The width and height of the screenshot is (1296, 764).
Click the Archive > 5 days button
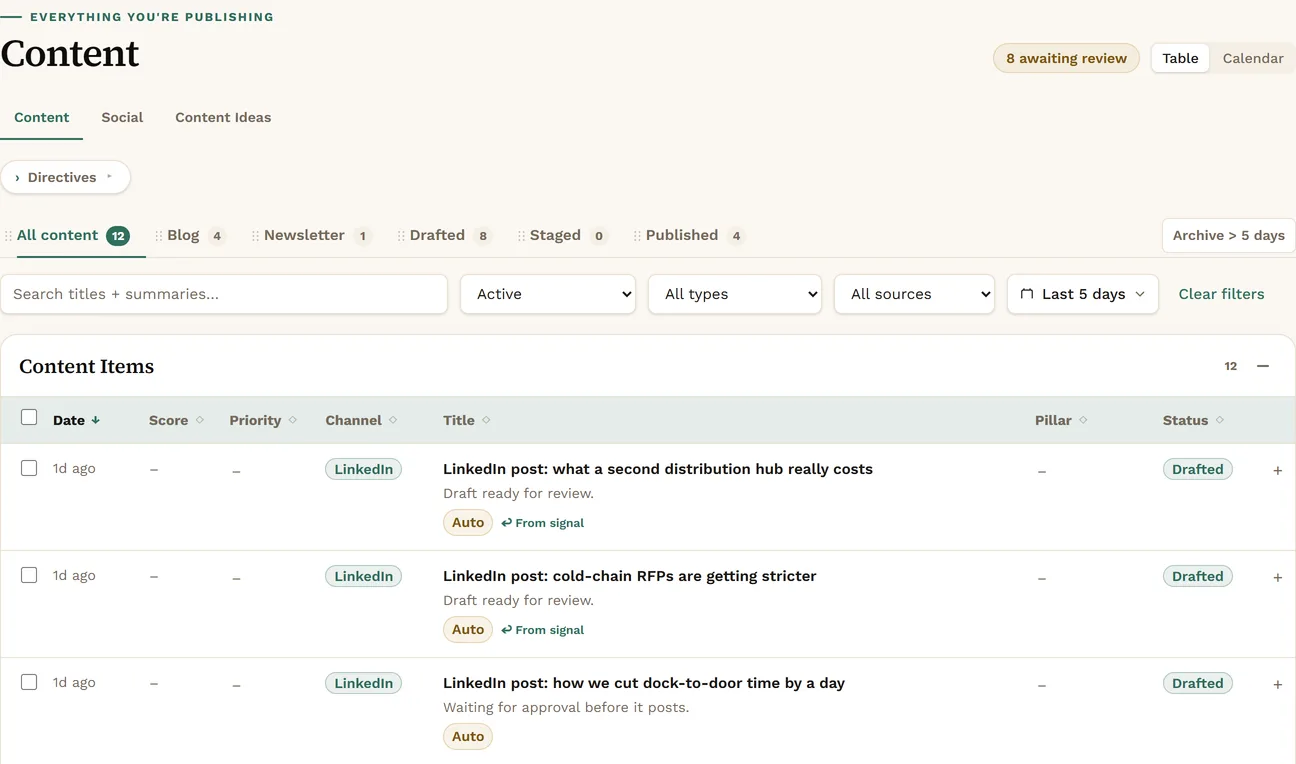1228,236
